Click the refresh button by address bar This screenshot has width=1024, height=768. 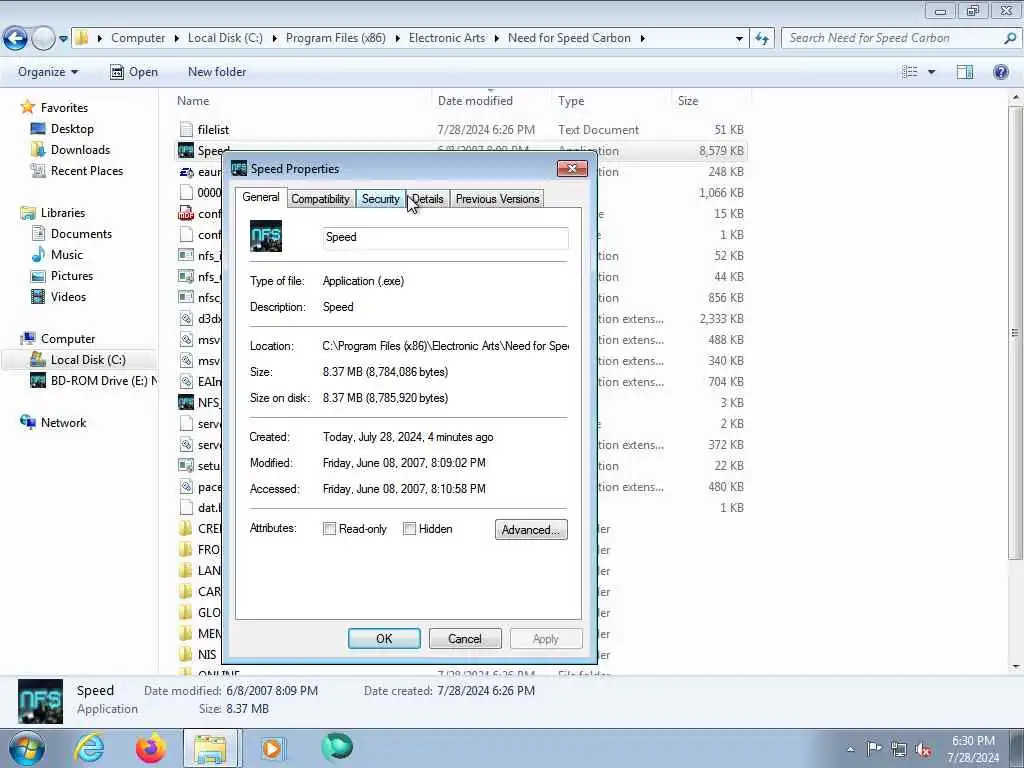coord(762,39)
